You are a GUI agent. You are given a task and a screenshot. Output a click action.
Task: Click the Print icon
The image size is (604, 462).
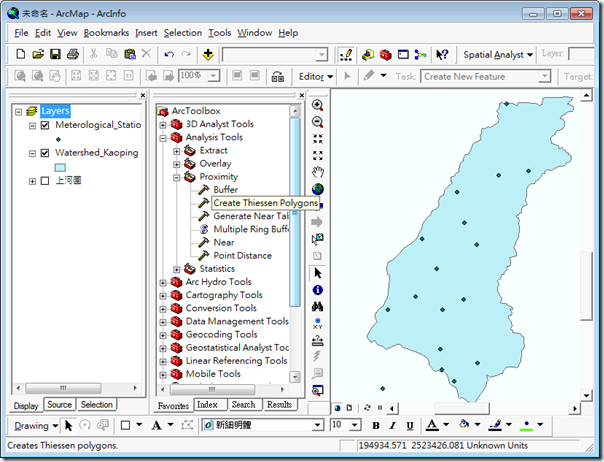click(x=73, y=54)
